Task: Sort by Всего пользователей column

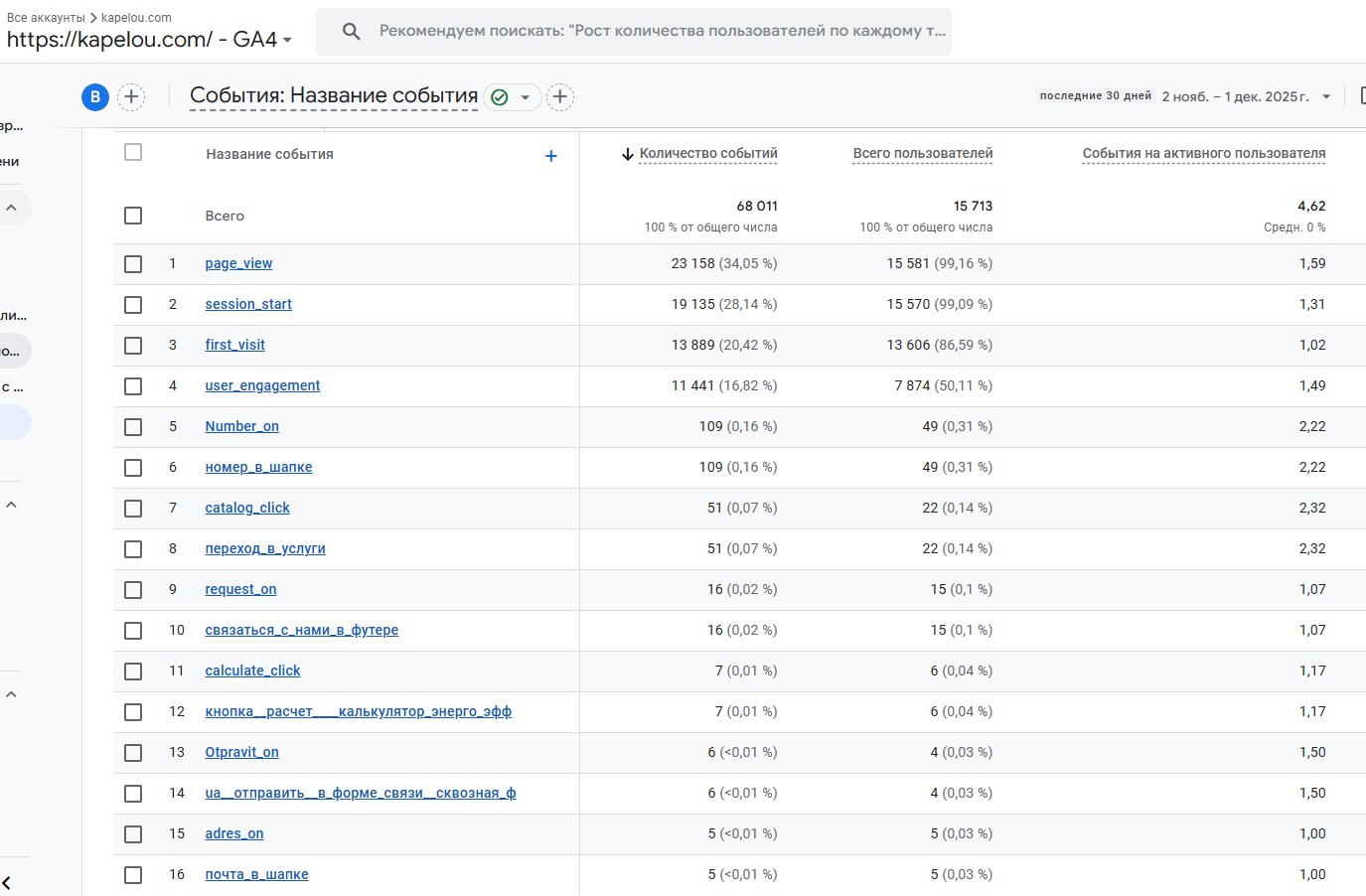Action: (922, 153)
